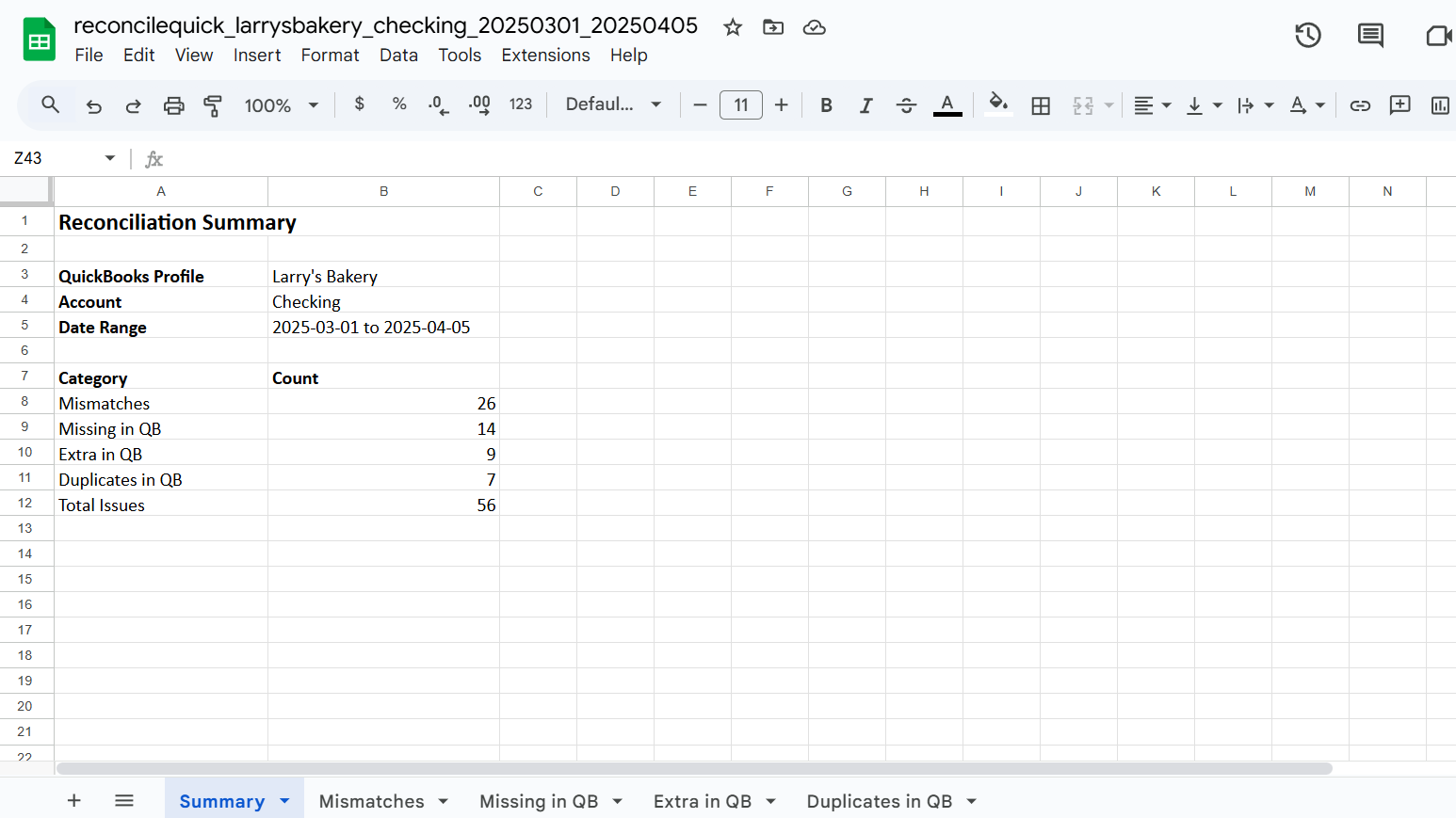Open the Help menu
Screen dimensions: 1456x818
[628, 56]
